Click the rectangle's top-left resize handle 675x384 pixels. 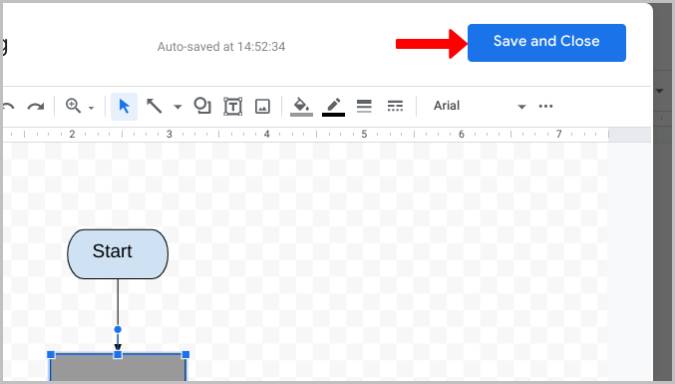51,355
